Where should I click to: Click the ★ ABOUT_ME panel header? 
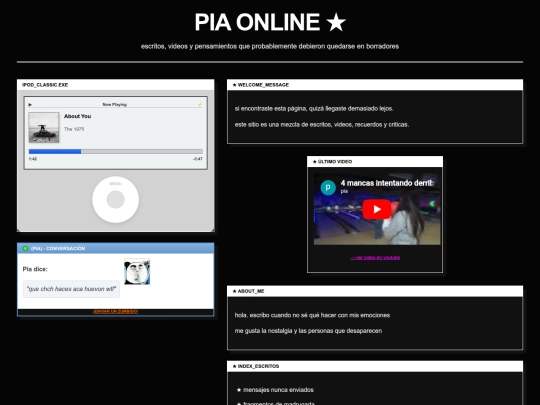coord(375,291)
